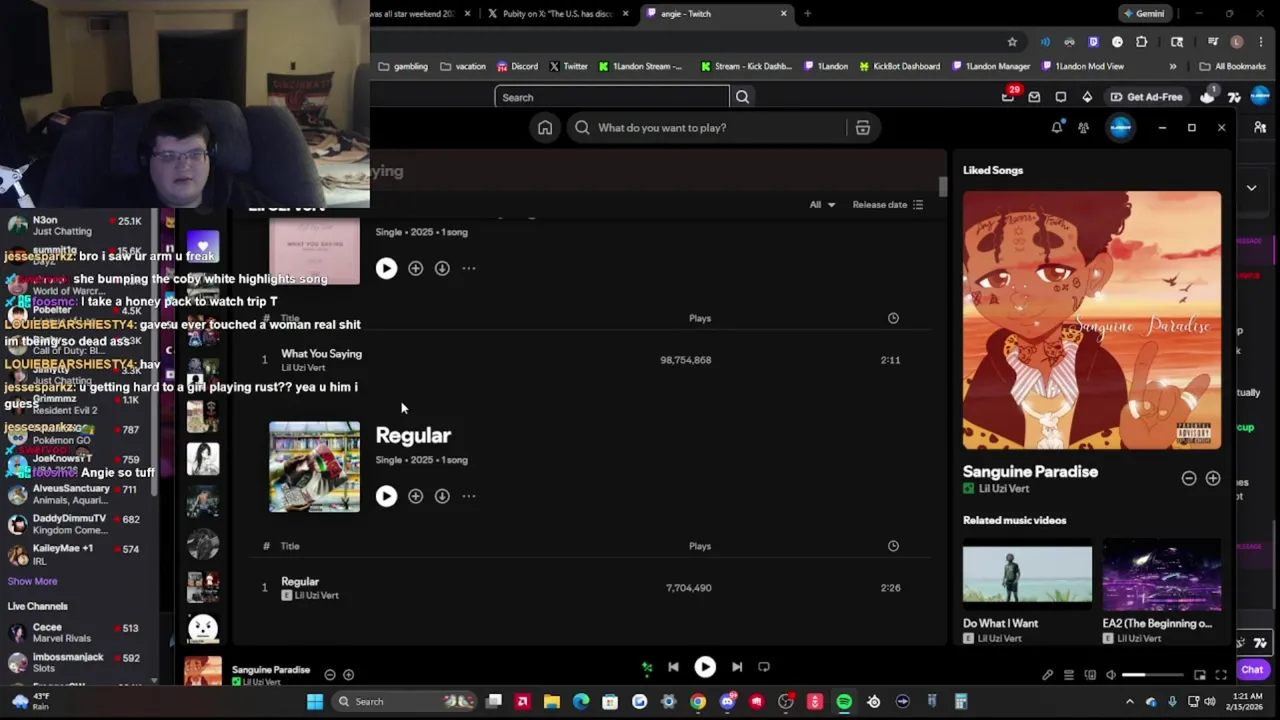Mute Spotify volume
This screenshot has width=1280, height=720.
[x=1110, y=675]
